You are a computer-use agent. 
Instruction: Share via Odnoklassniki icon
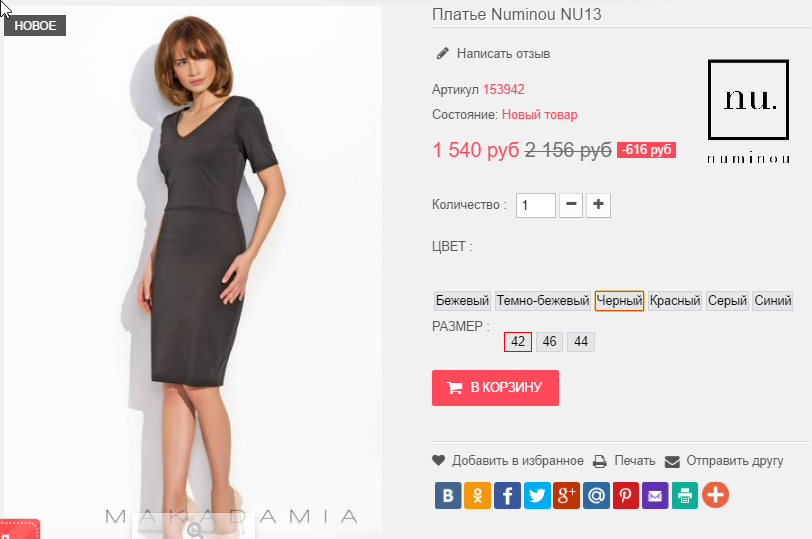(x=478, y=495)
